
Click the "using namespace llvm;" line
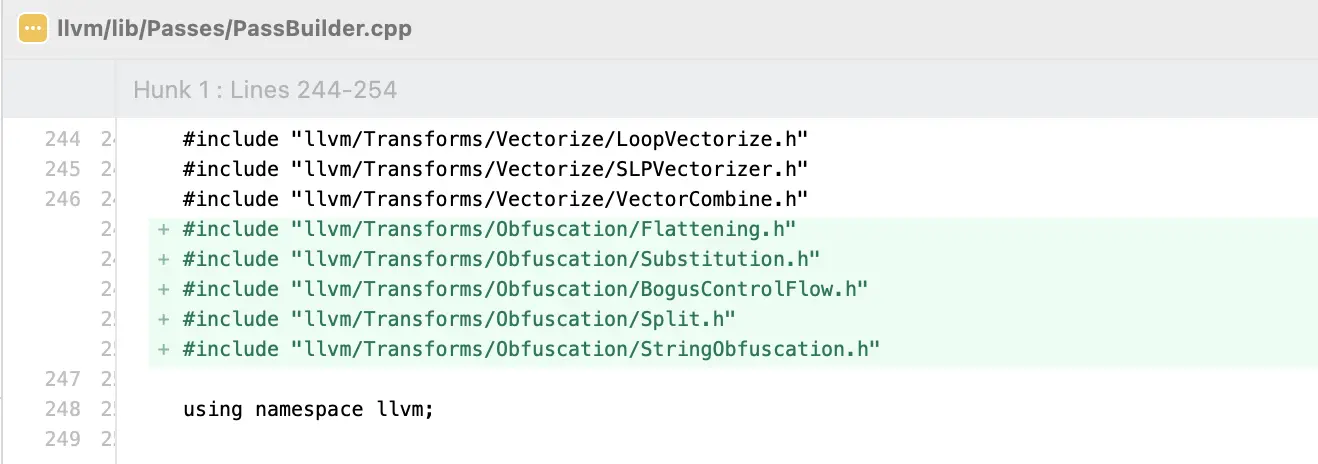(x=308, y=409)
